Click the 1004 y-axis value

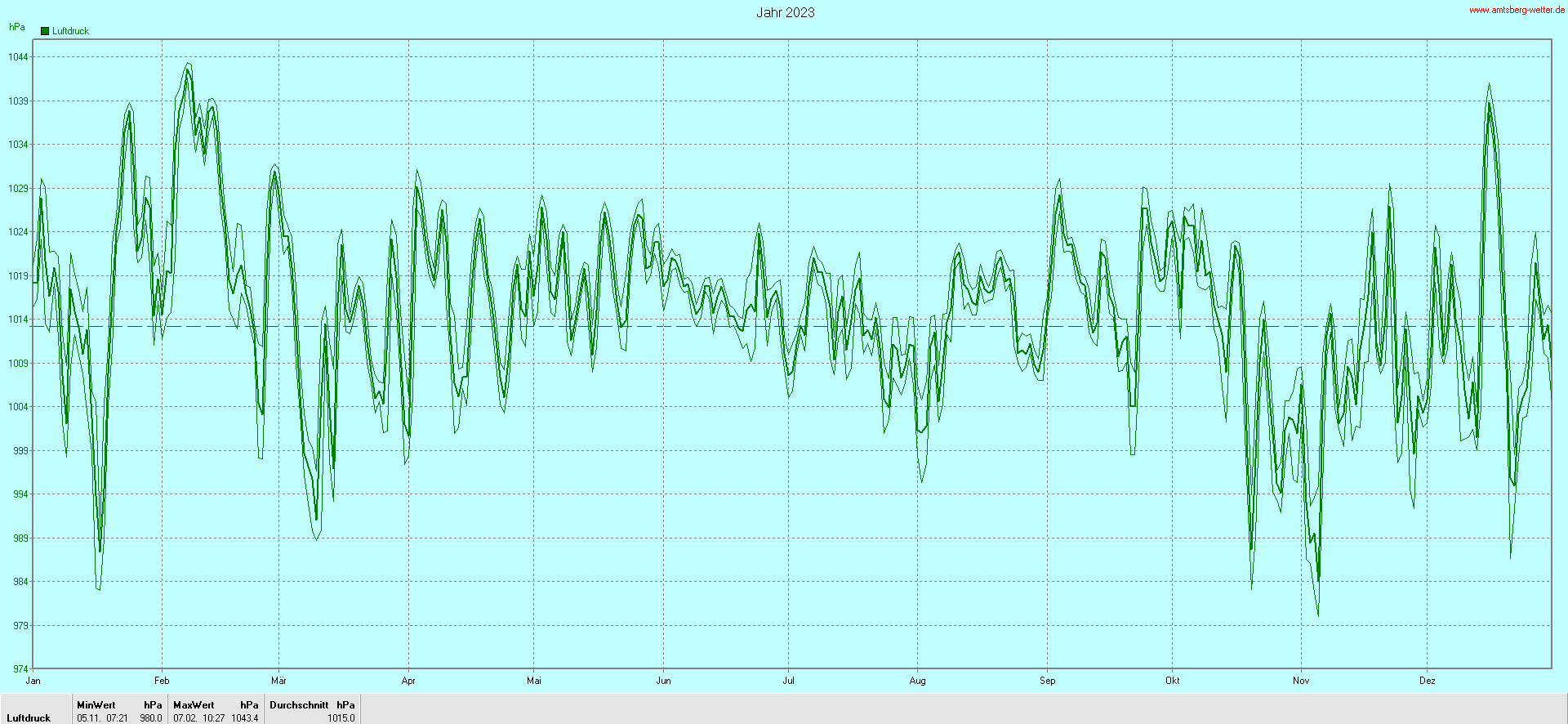[18, 407]
